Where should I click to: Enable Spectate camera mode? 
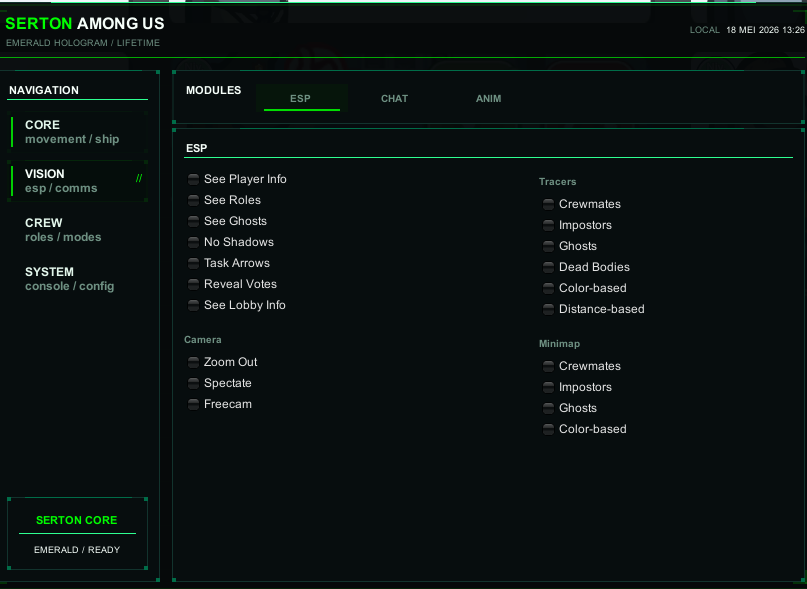tap(194, 384)
